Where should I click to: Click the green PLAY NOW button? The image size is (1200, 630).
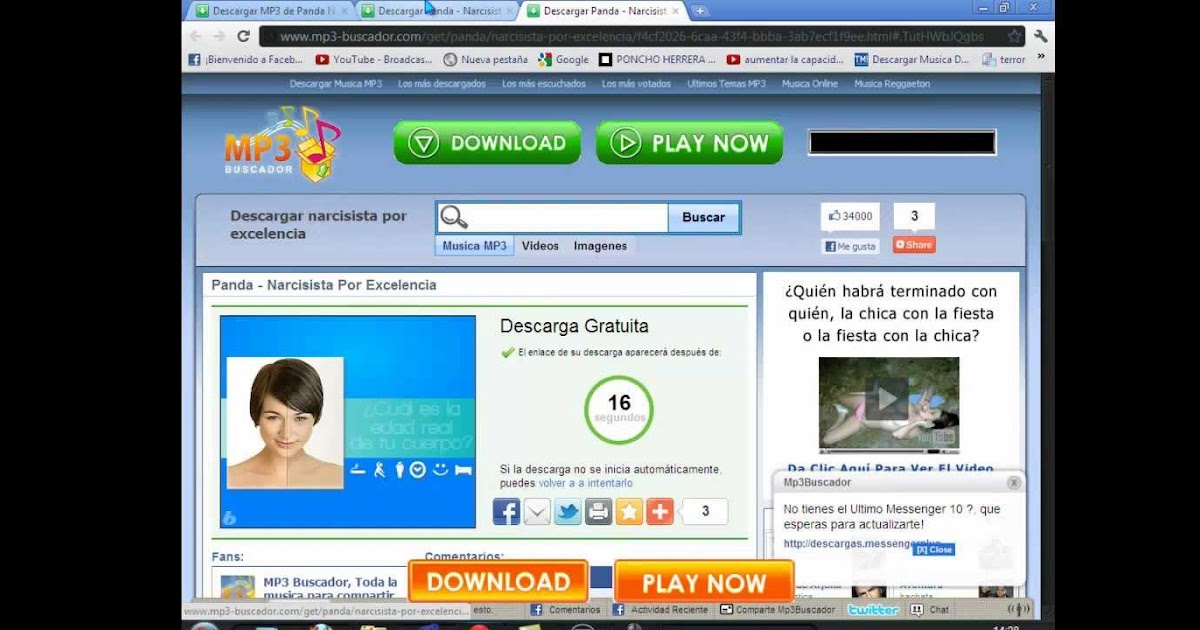pos(689,143)
